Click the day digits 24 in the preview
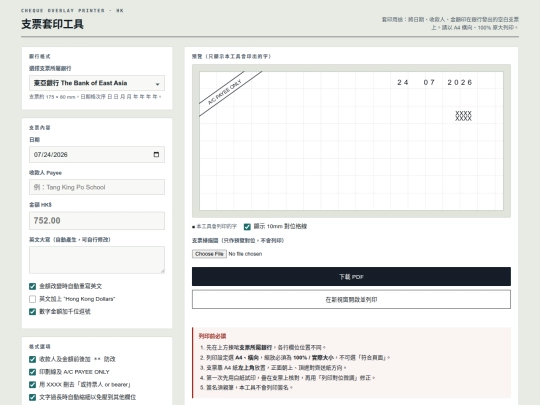This screenshot has width=540, height=405. click(403, 82)
